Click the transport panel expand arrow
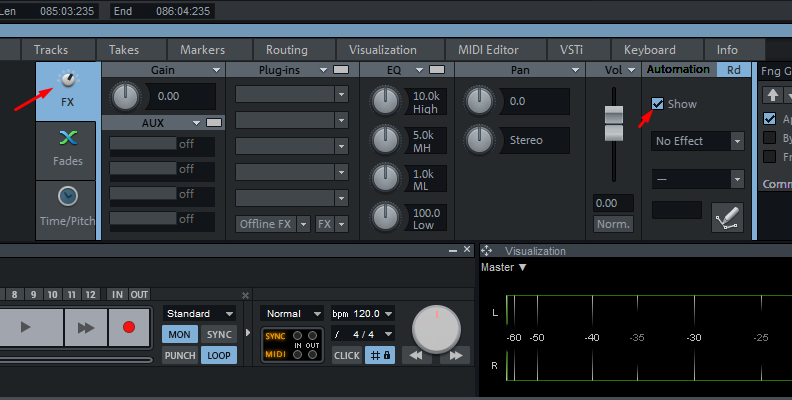792x400 pixels. coord(248,332)
